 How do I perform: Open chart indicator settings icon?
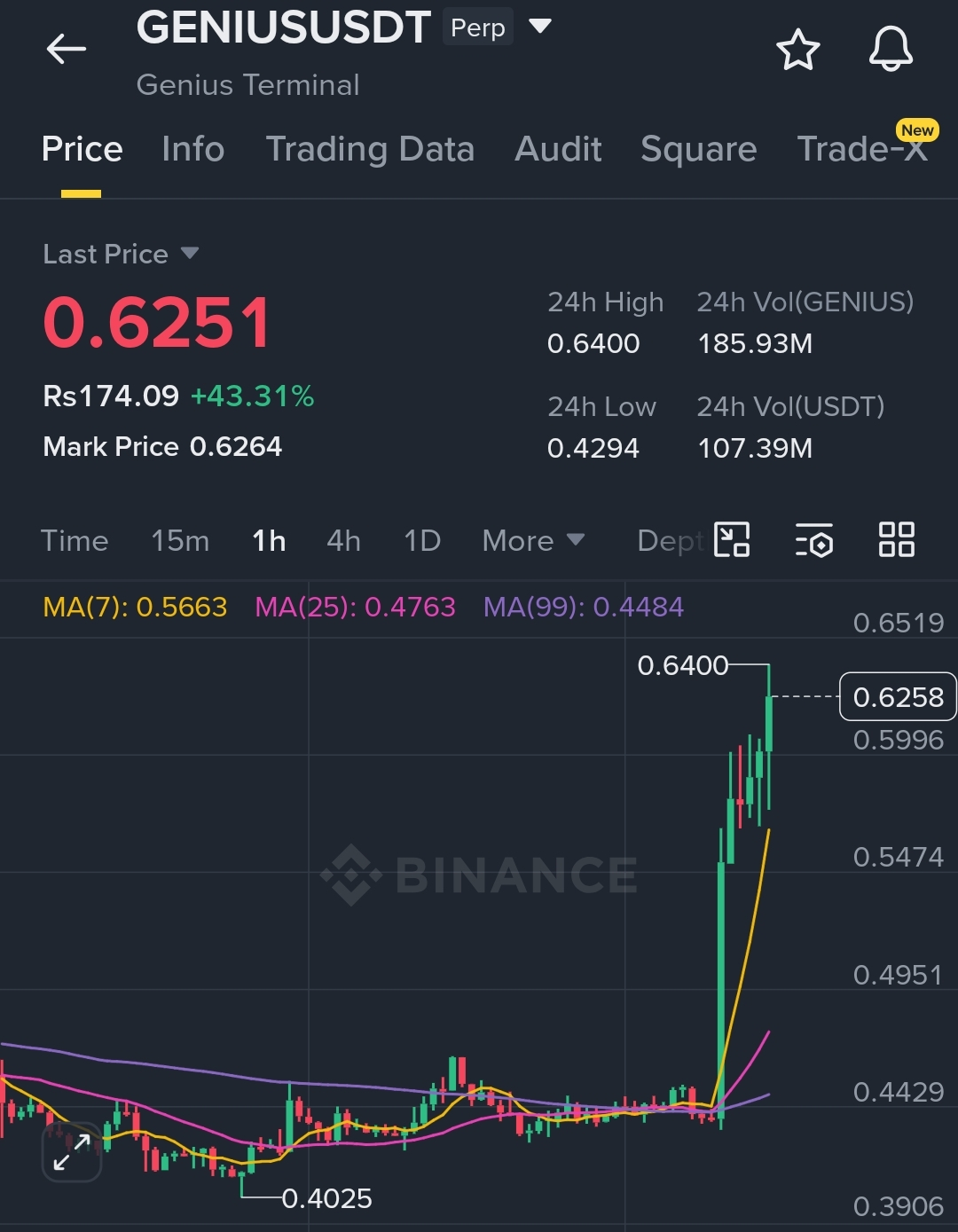(813, 539)
